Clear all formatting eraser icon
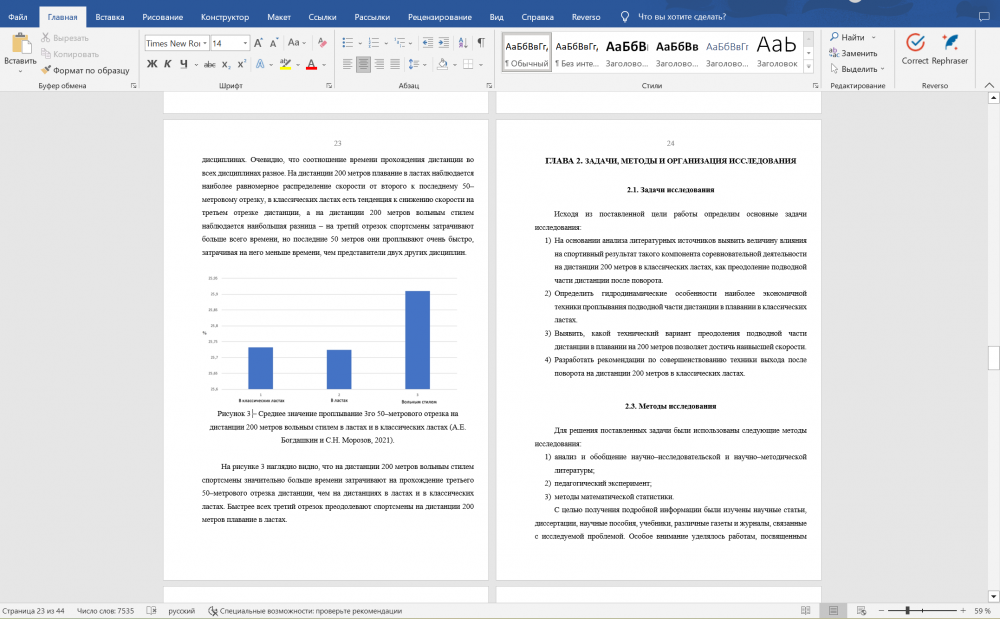Screen dimensions: 1000x619 point(322,43)
